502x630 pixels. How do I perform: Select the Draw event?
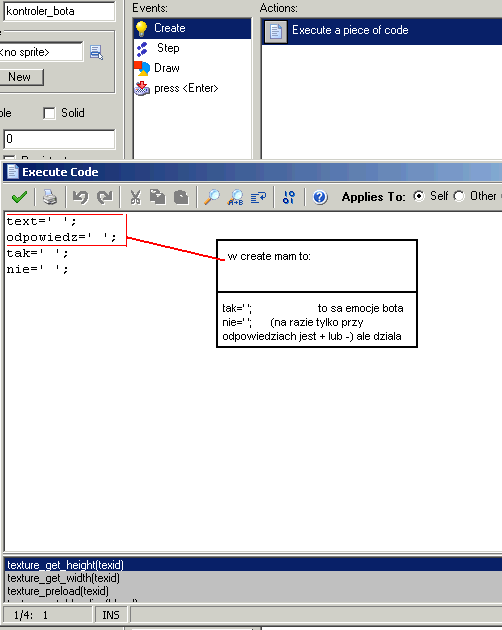tap(193, 68)
